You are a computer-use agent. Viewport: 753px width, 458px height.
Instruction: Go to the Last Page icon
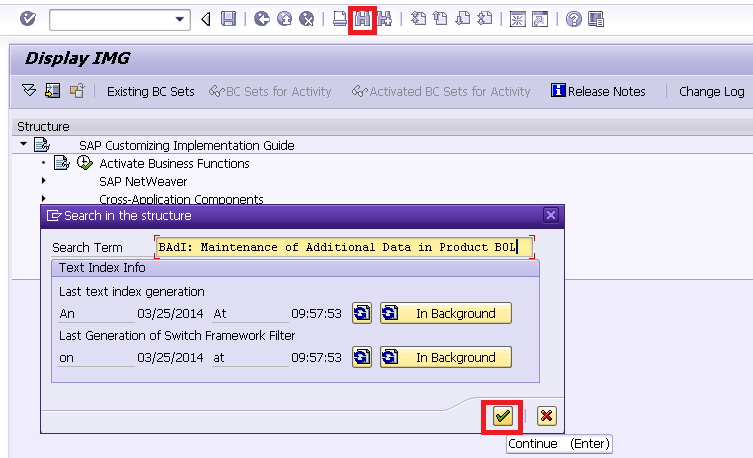(485, 19)
